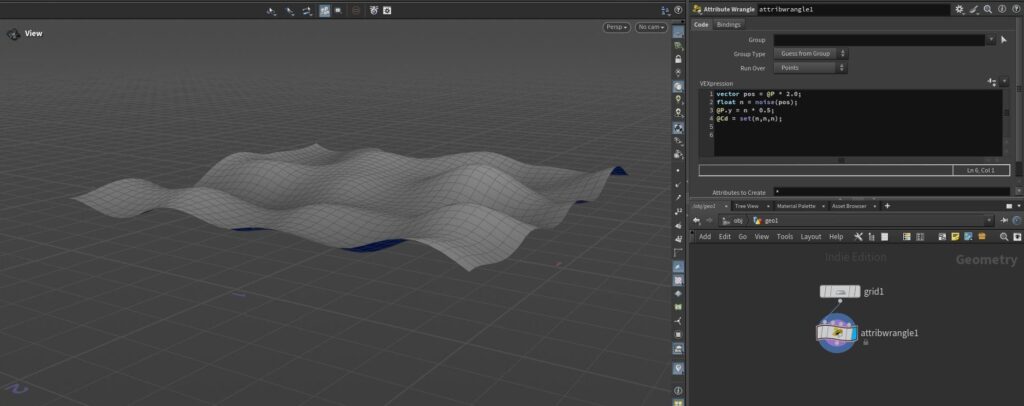Select the grid1 node
1024x406 pixels.
839,291
